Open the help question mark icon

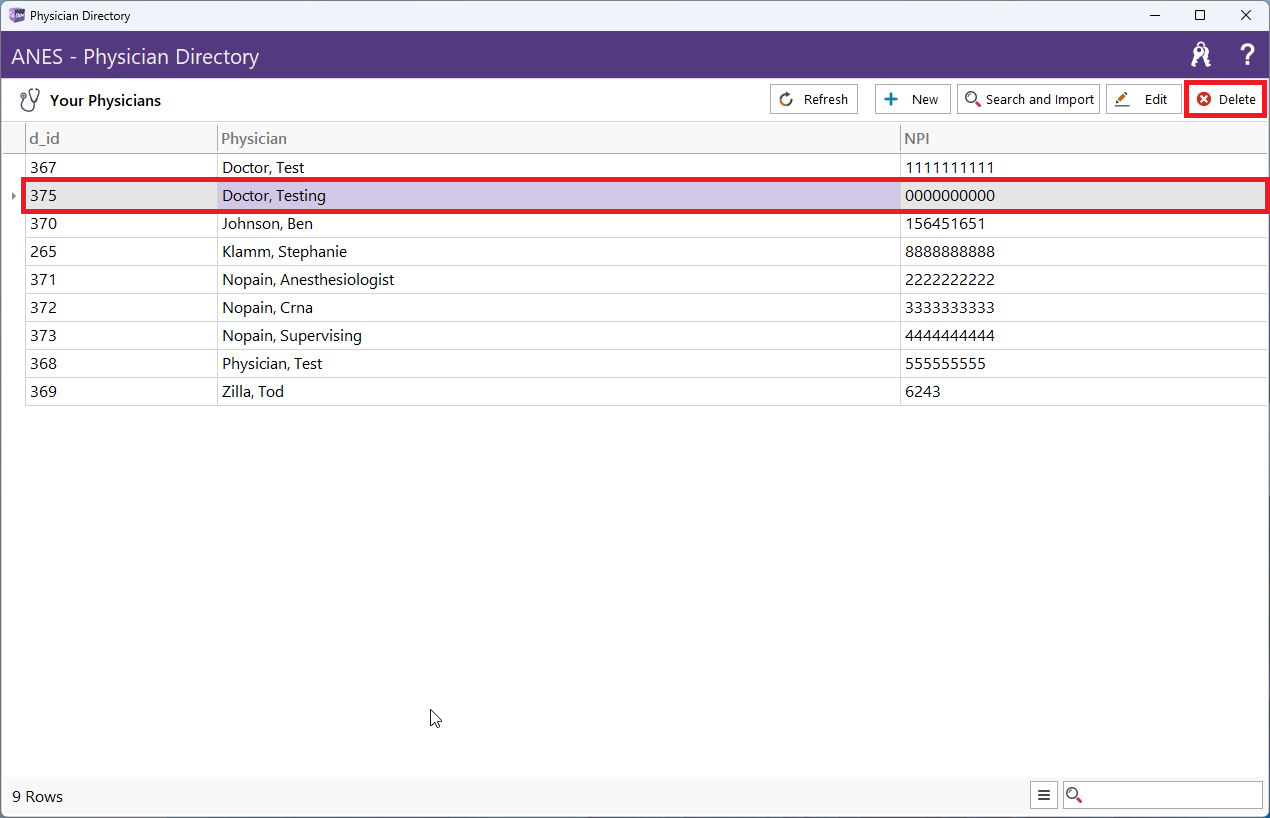(x=1247, y=55)
